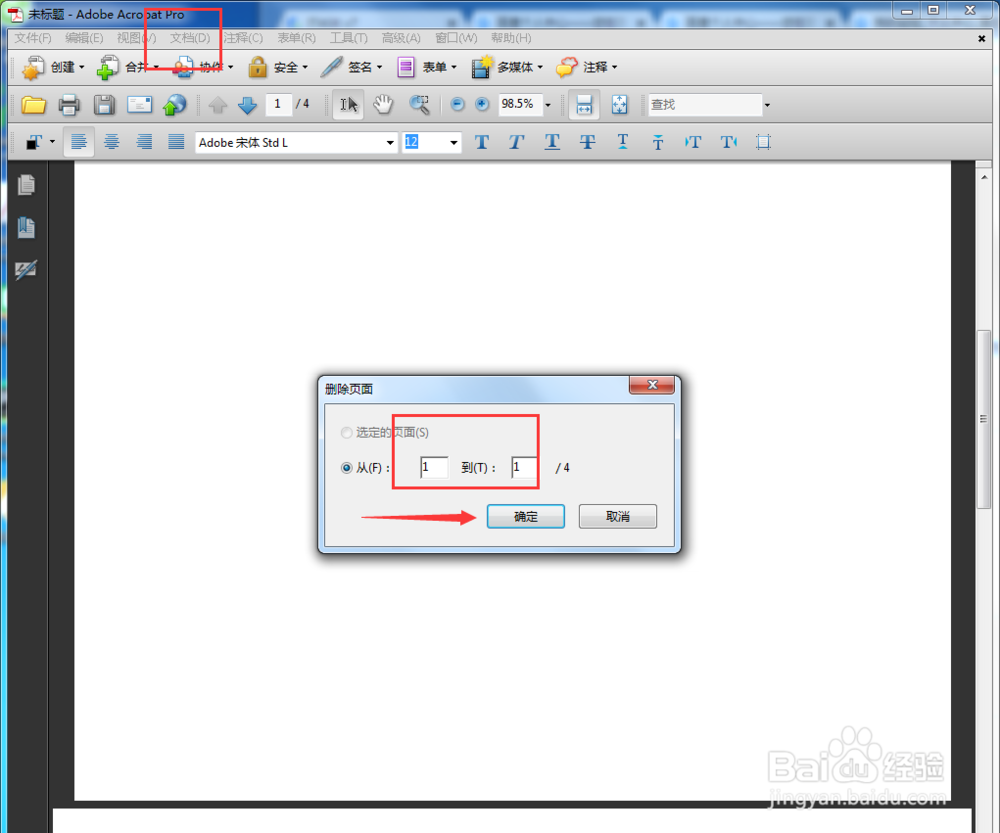Open the 创建 (Create) toolbar button
The height and width of the screenshot is (833, 1000).
click(52, 67)
